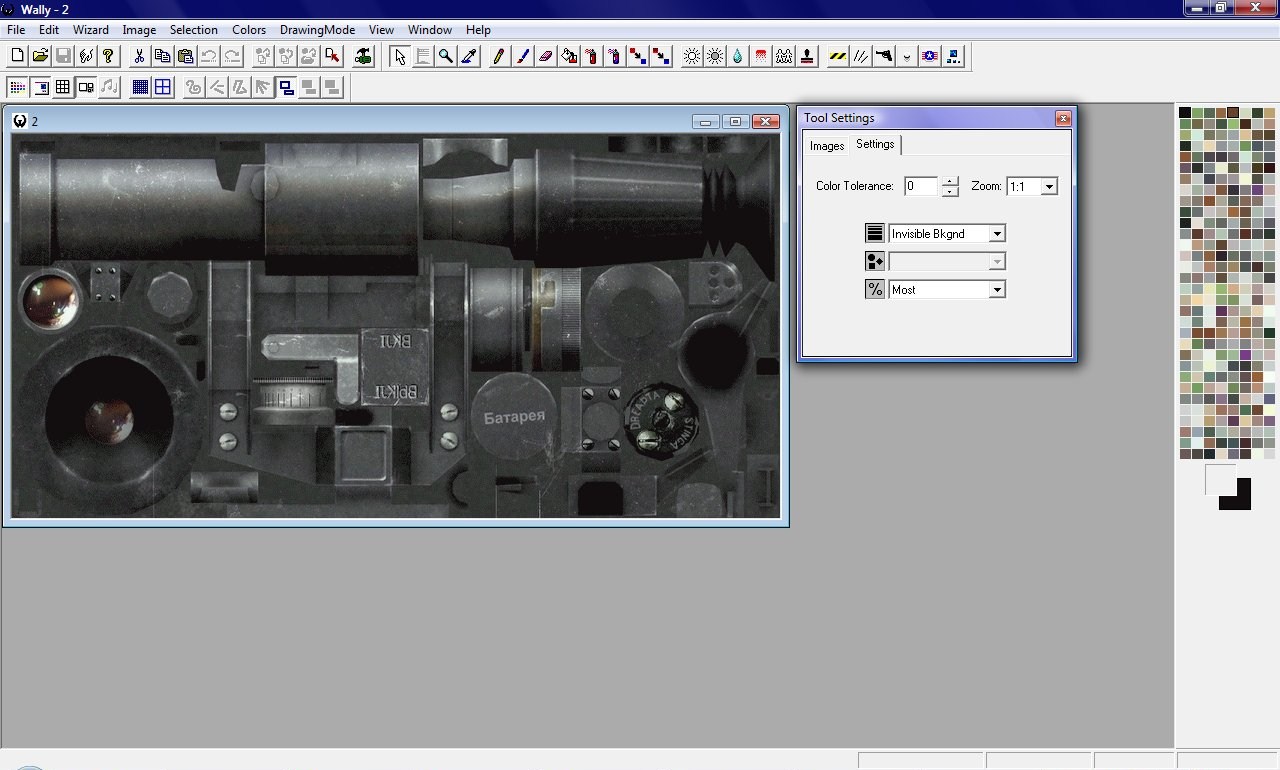Select the magnifying glass zoom tool

[446, 56]
